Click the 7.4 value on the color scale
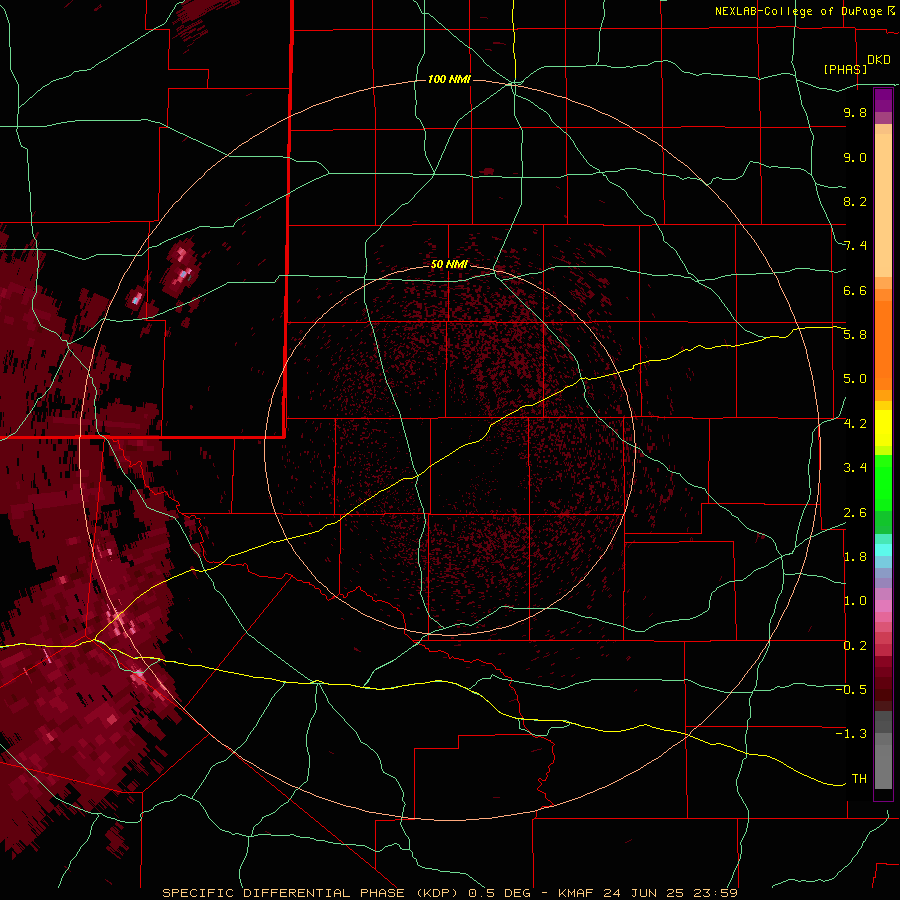Image resolution: width=900 pixels, height=900 pixels. tap(855, 246)
